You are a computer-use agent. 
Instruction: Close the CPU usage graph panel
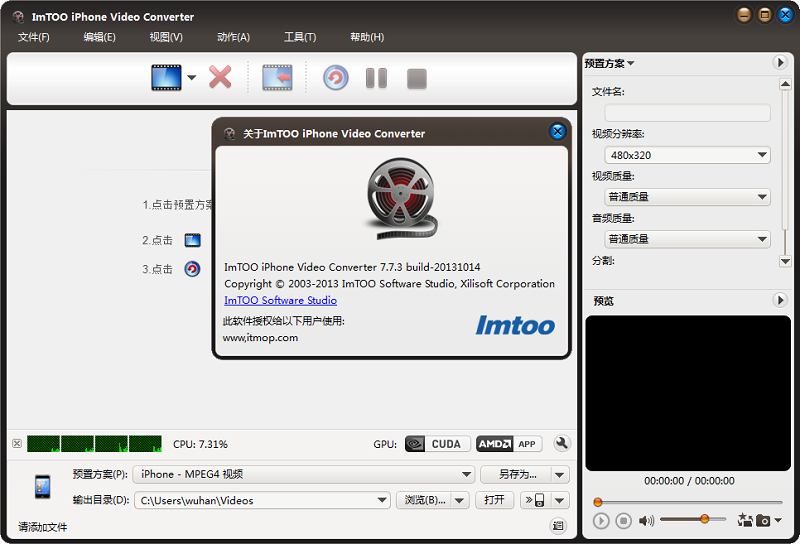point(17,443)
